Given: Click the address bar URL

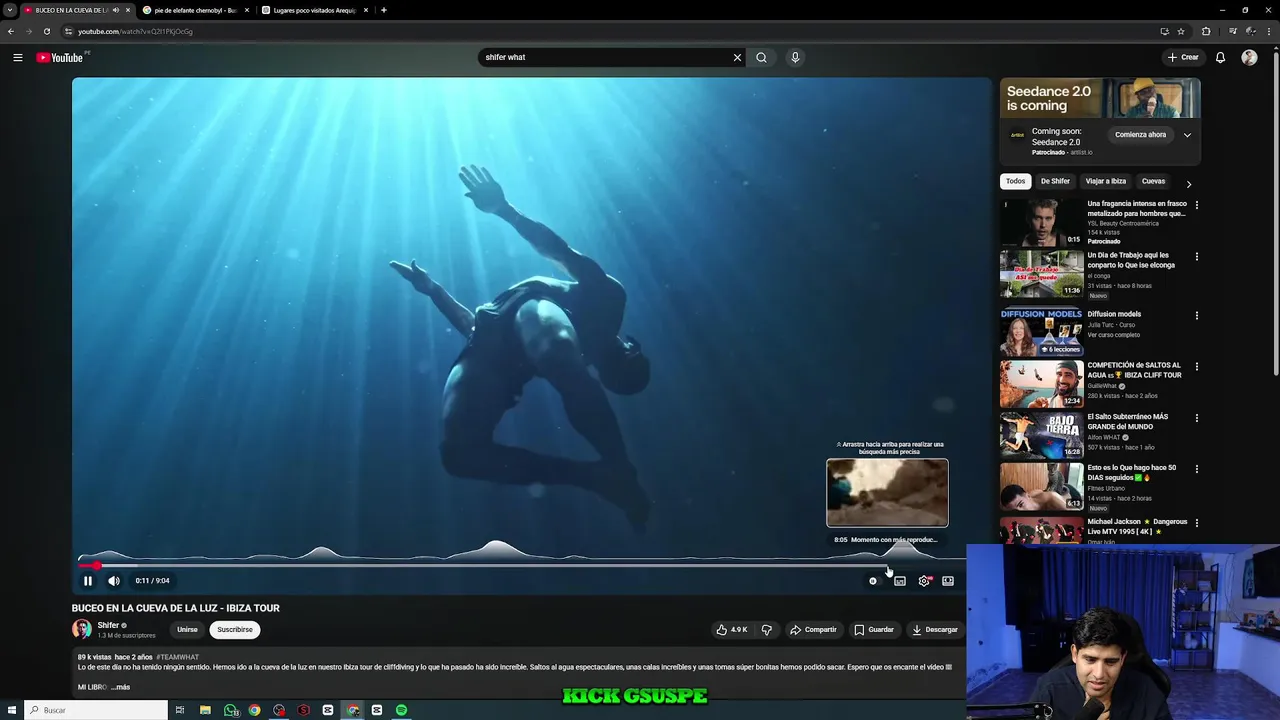Looking at the screenshot, I should pos(135,31).
